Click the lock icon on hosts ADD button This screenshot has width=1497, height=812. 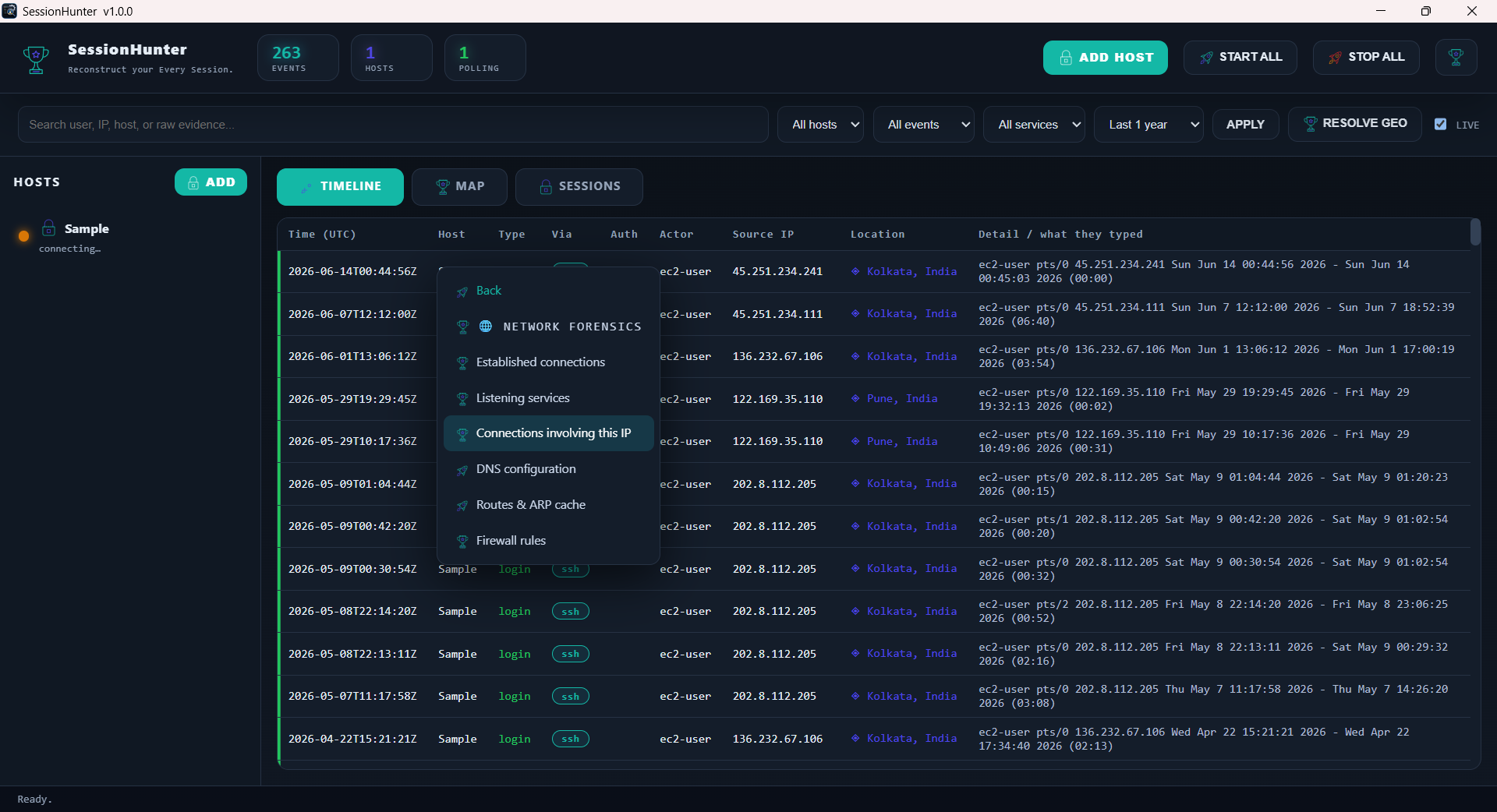pyautogui.click(x=193, y=182)
